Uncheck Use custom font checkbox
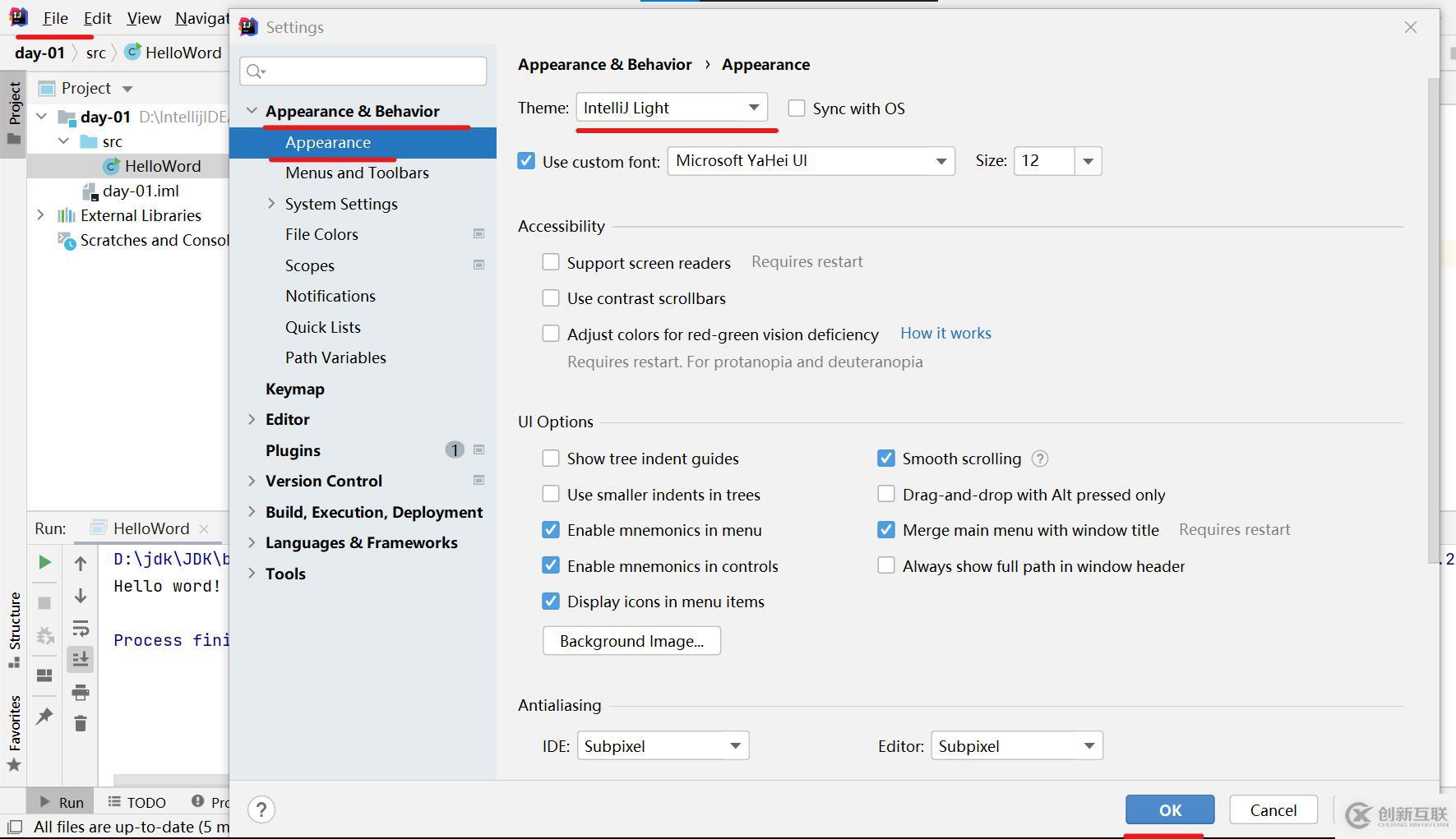This screenshot has height=839, width=1456. pos(526,161)
